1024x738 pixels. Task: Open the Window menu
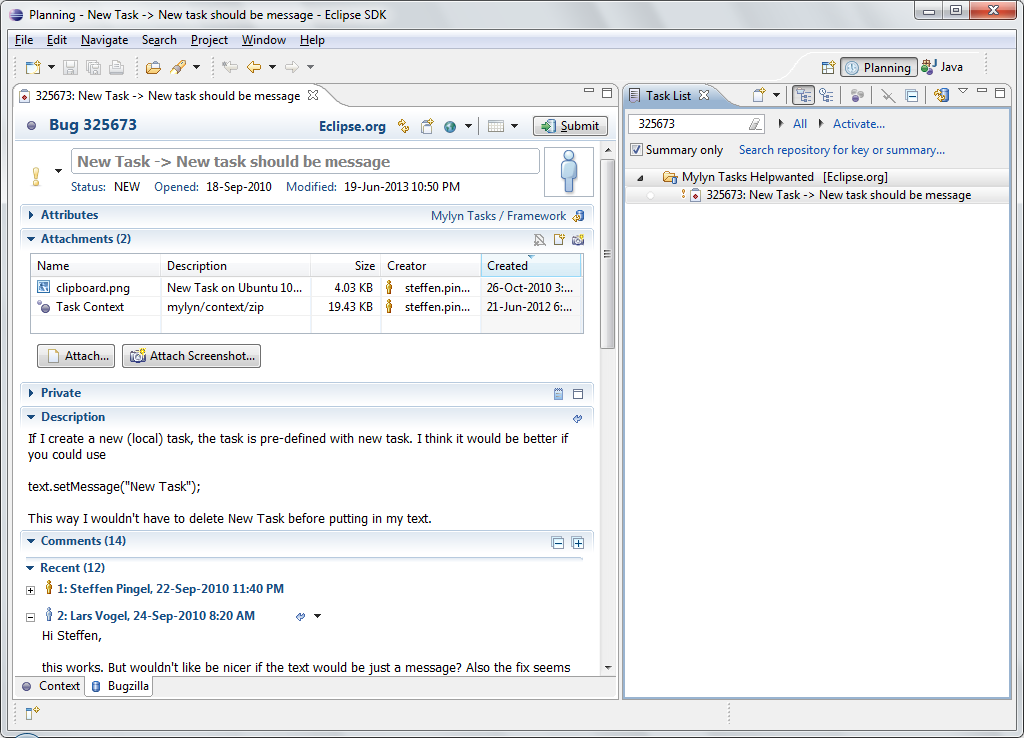(x=264, y=40)
